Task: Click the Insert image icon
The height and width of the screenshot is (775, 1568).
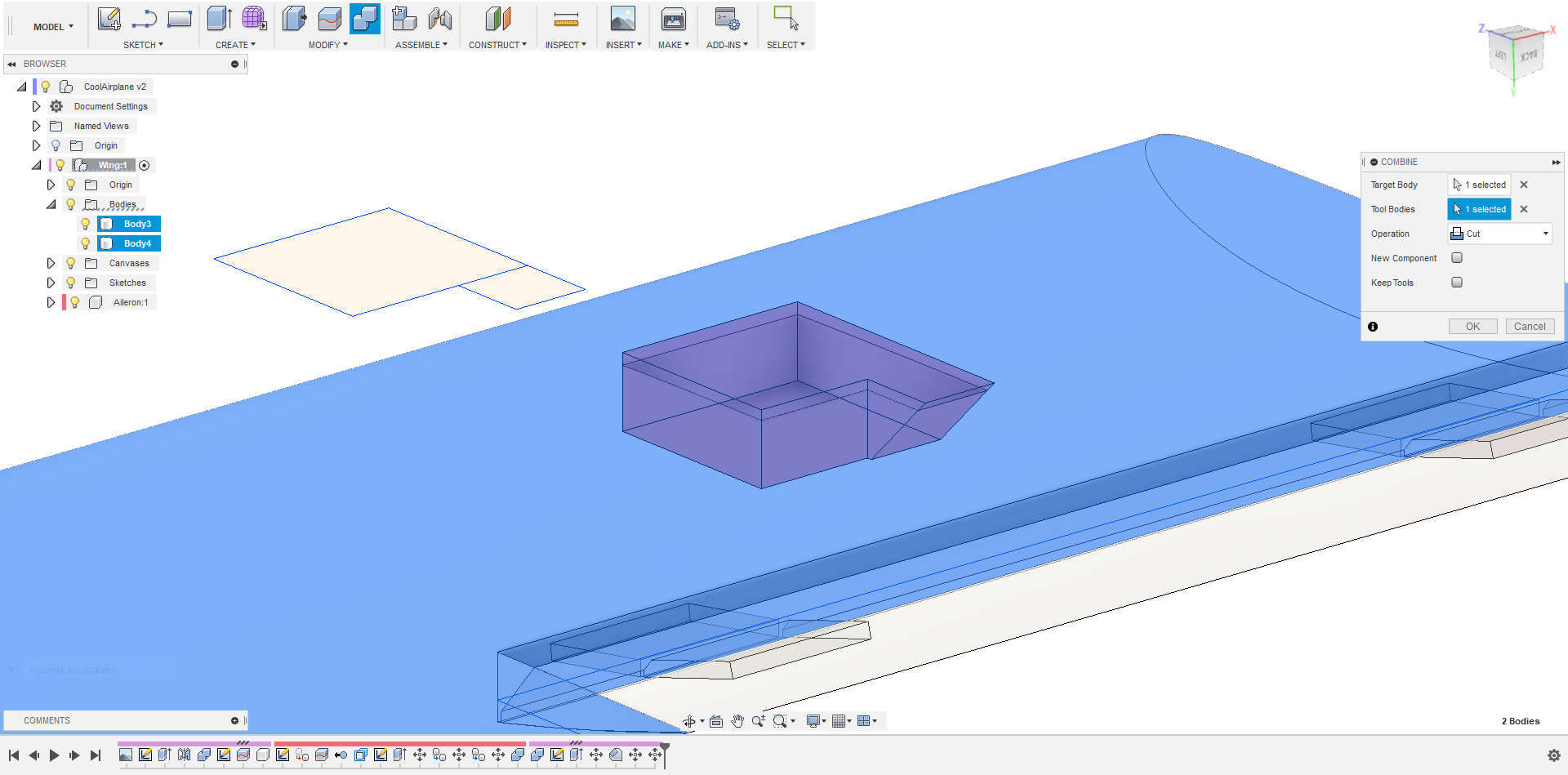Action: 623,19
